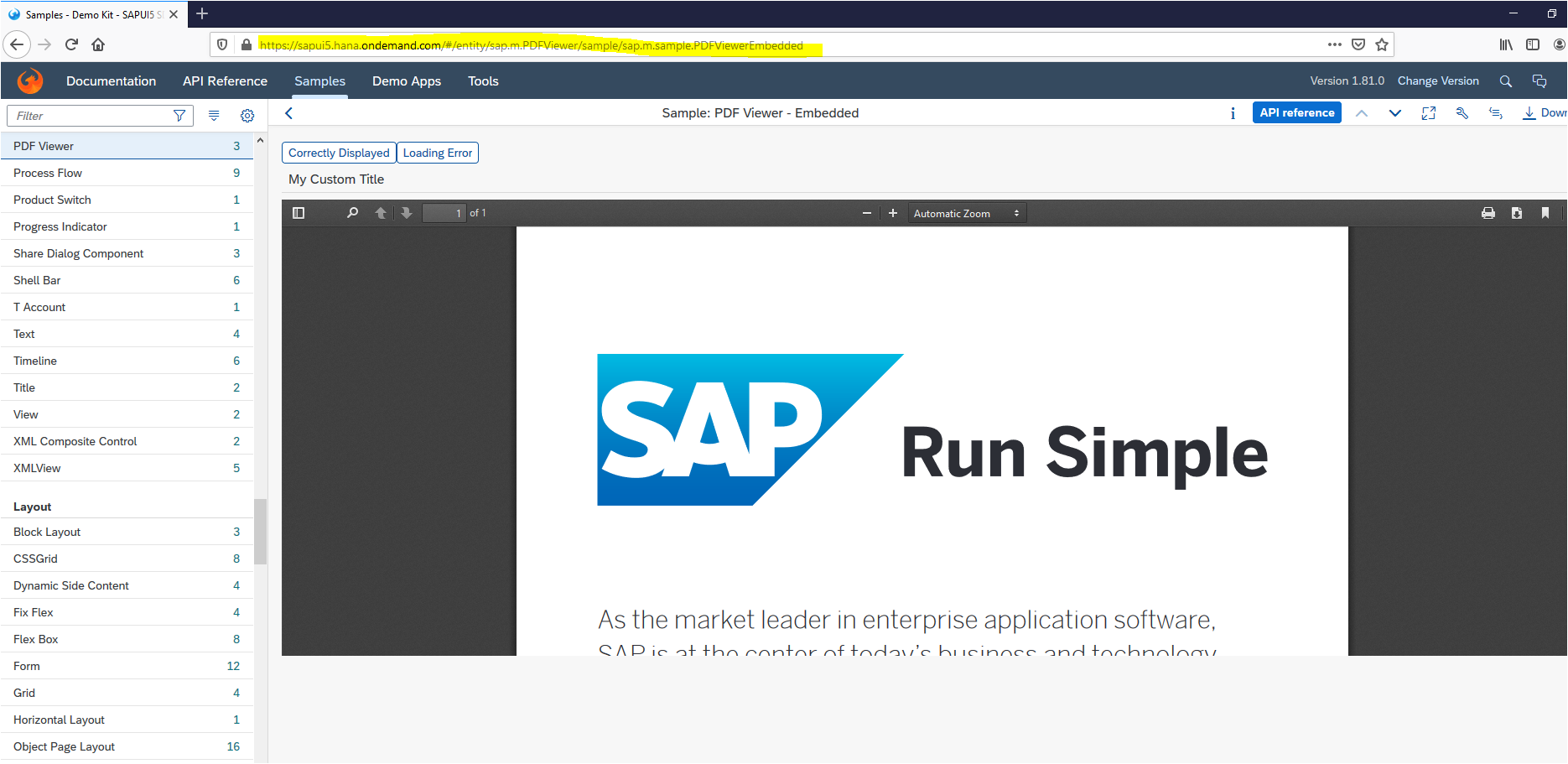Image resolution: width=1568 pixels, height=764 pixels.
Task: Download the PDF from the viewer toolbar
Action: click(1517, 213)
